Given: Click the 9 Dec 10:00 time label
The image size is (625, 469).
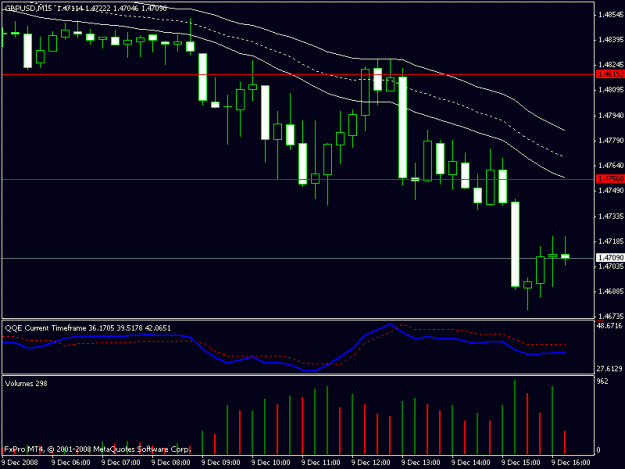Looking at the screenshot, I should 271,462.
